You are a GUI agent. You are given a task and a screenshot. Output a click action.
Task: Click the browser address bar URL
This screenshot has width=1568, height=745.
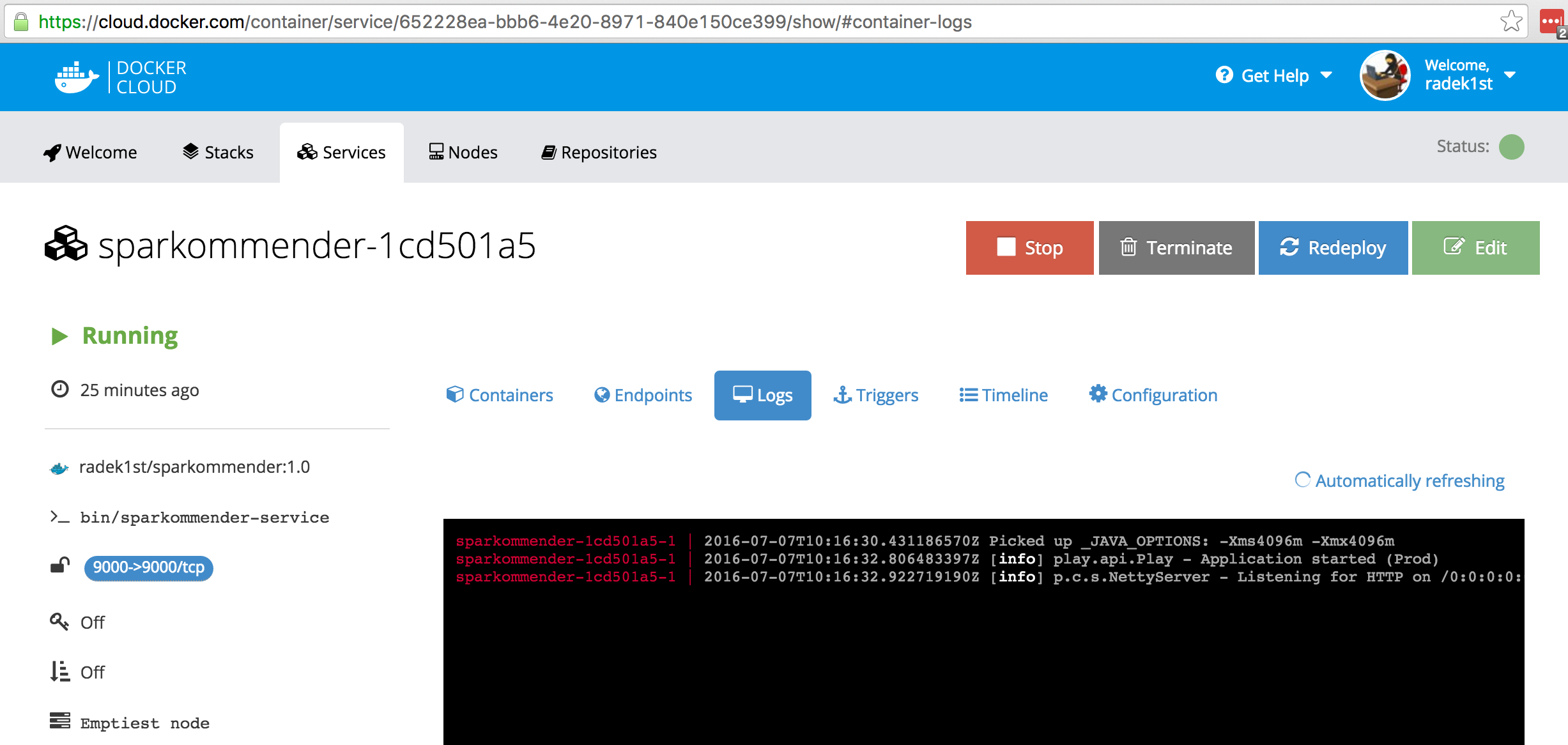pos(505,22)
